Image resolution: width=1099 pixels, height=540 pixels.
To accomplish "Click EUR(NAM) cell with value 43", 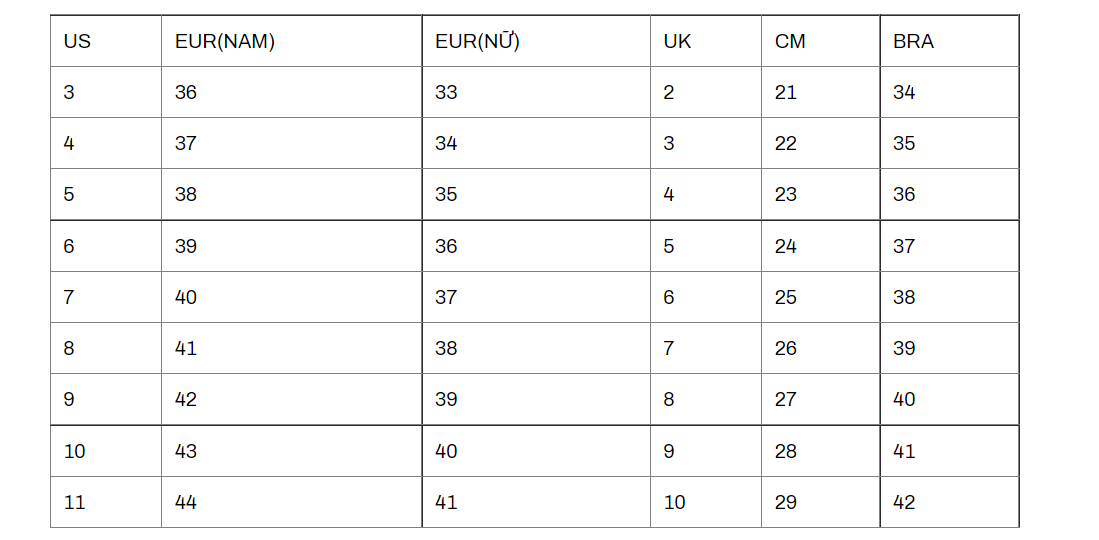I will (x=291, y=451).
